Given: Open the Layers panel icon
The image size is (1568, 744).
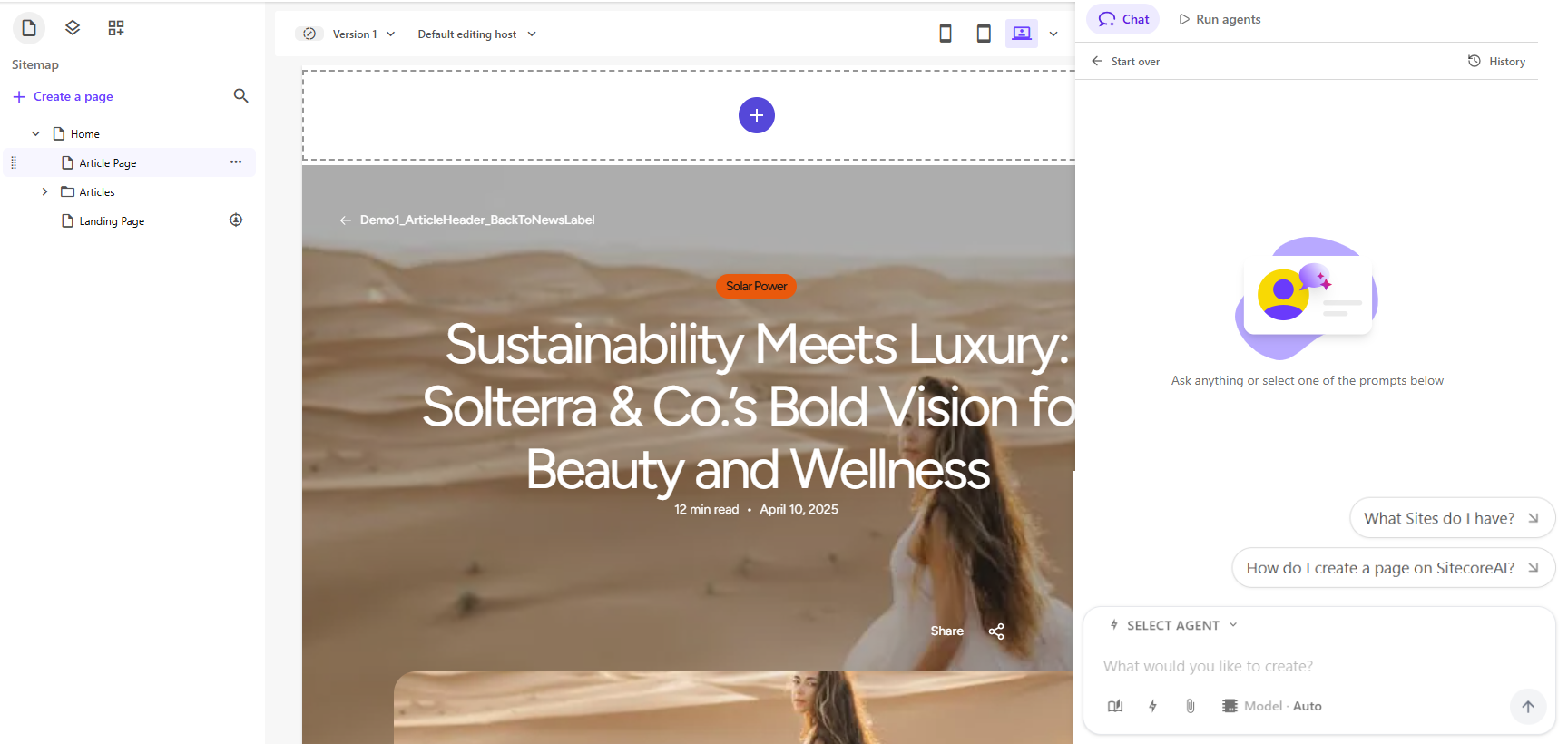Looking at the screenshot, I should 73,28.
